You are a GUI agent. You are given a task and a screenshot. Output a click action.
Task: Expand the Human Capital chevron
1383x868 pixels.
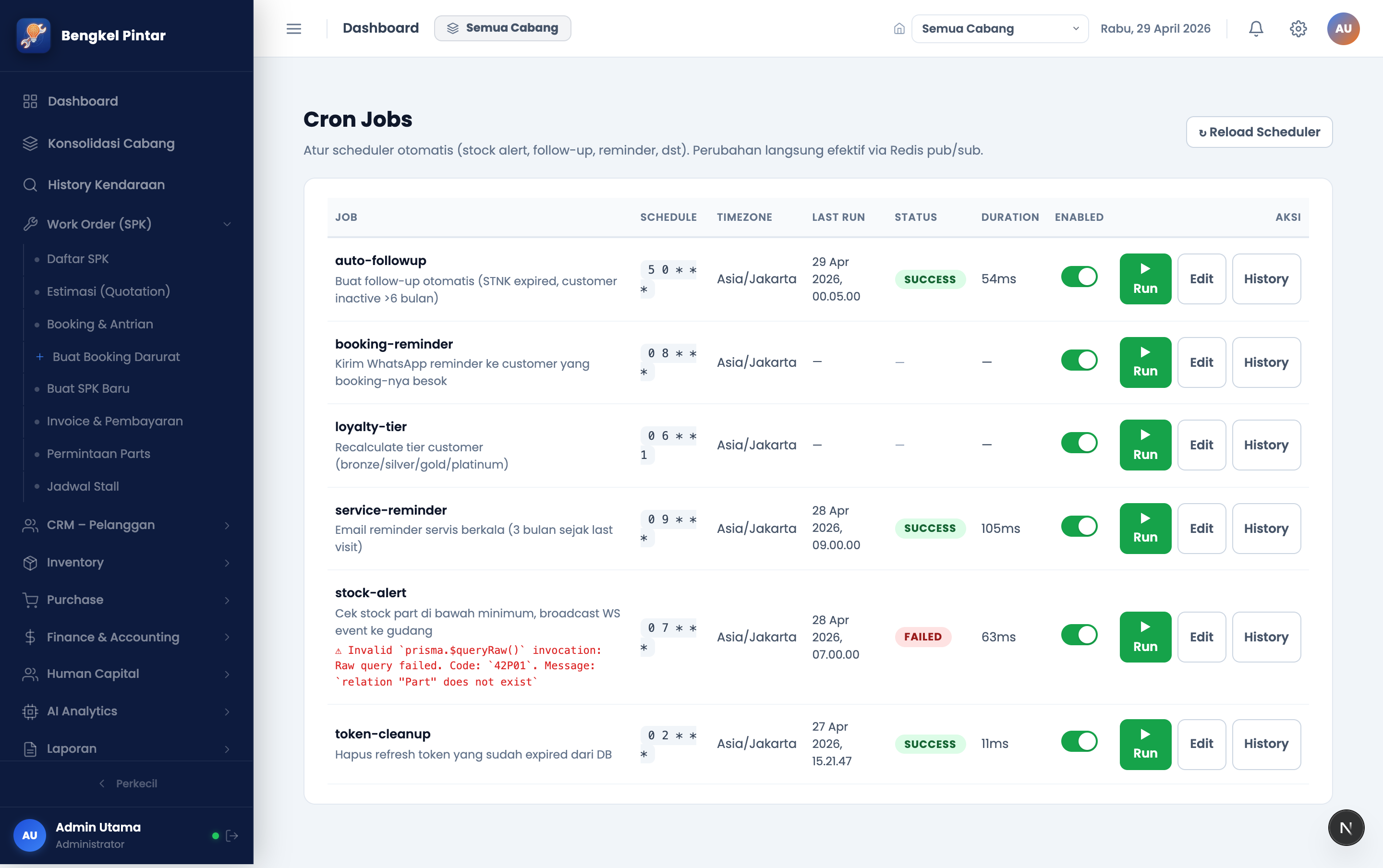click(227, 674)
